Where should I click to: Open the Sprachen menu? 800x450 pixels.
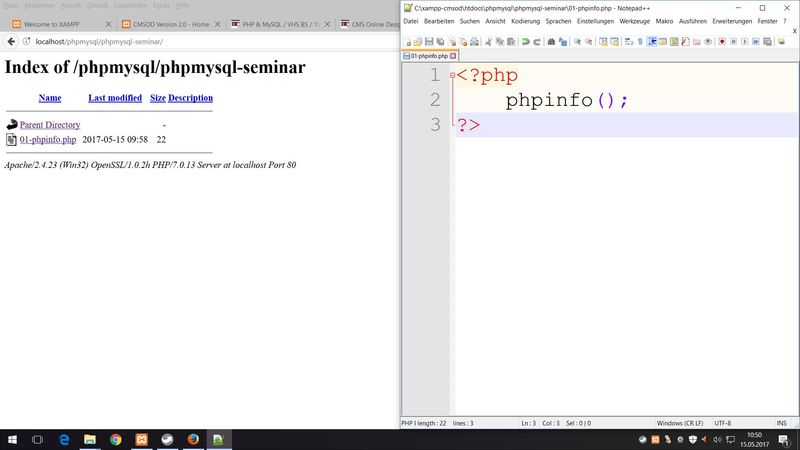tap(560, 21)
